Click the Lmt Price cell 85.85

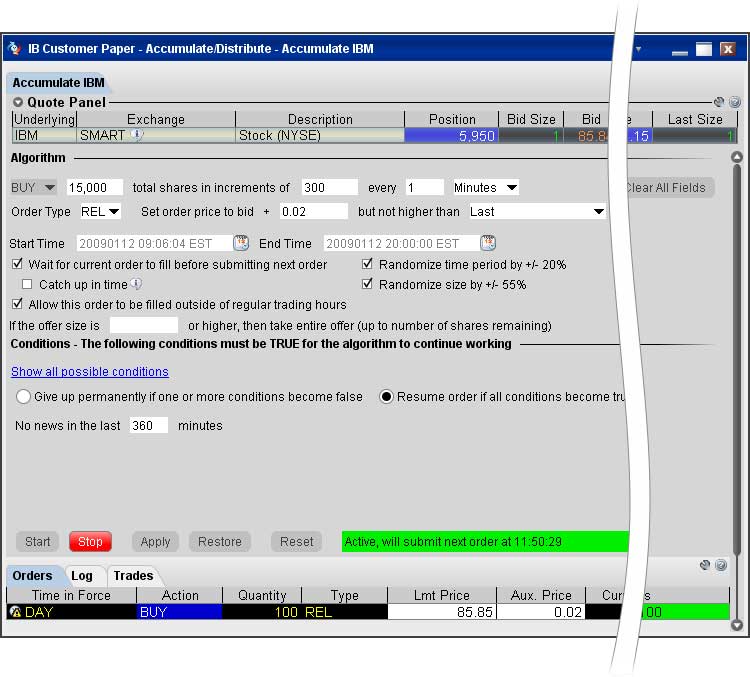point(441,612)
